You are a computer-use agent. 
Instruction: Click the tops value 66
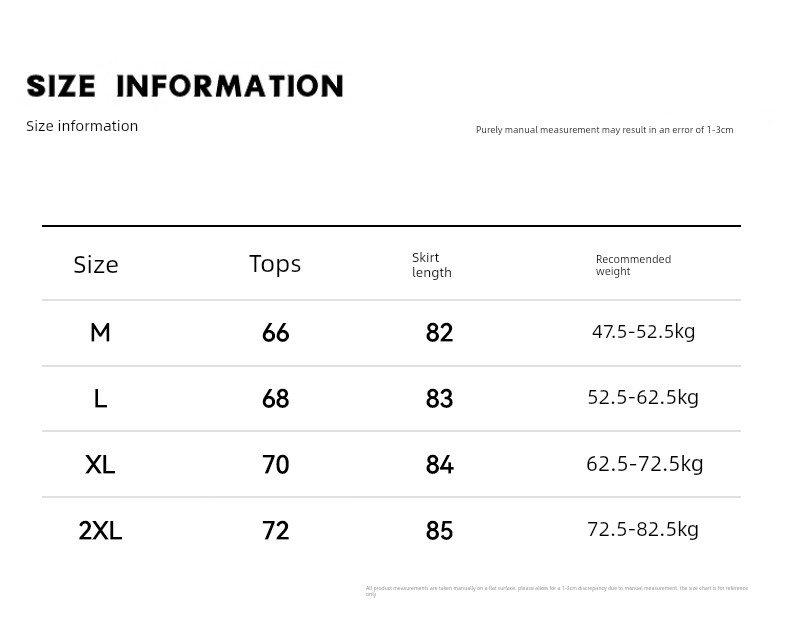[276, 333]
